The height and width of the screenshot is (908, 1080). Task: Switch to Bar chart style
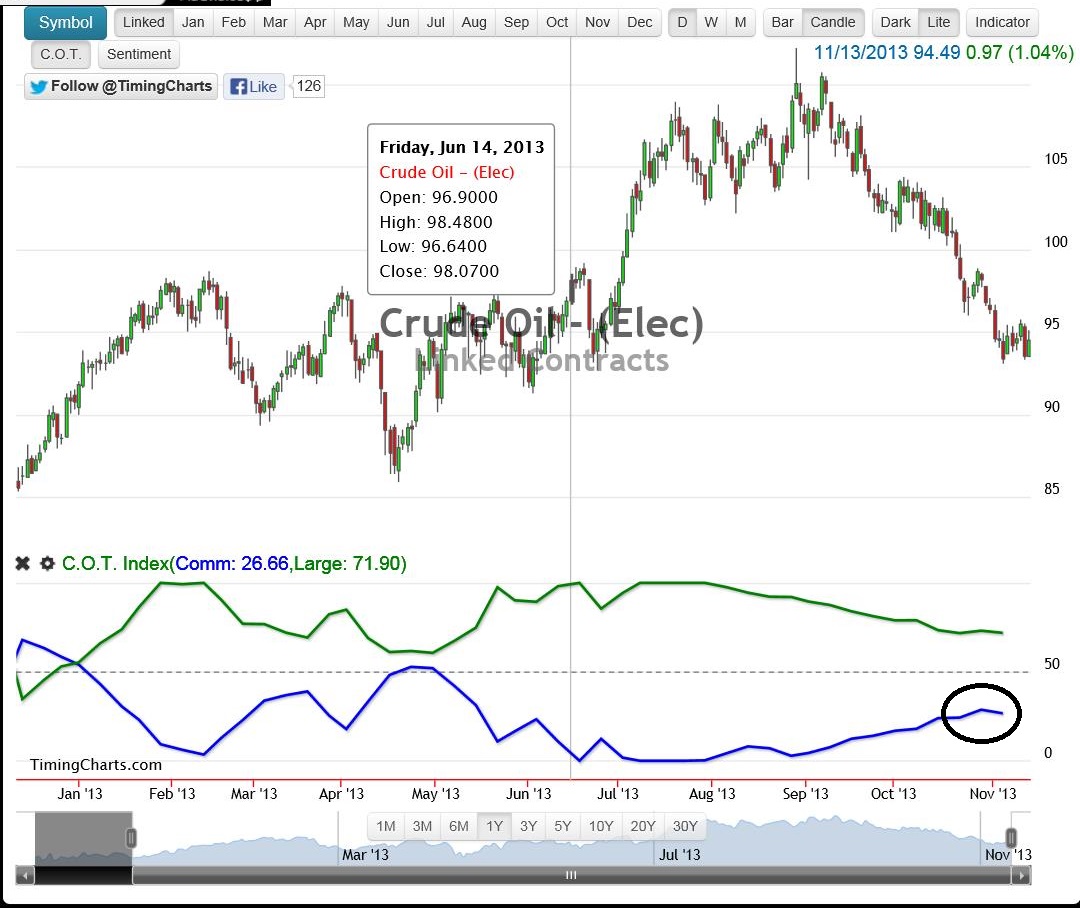(x=783, y=22)
